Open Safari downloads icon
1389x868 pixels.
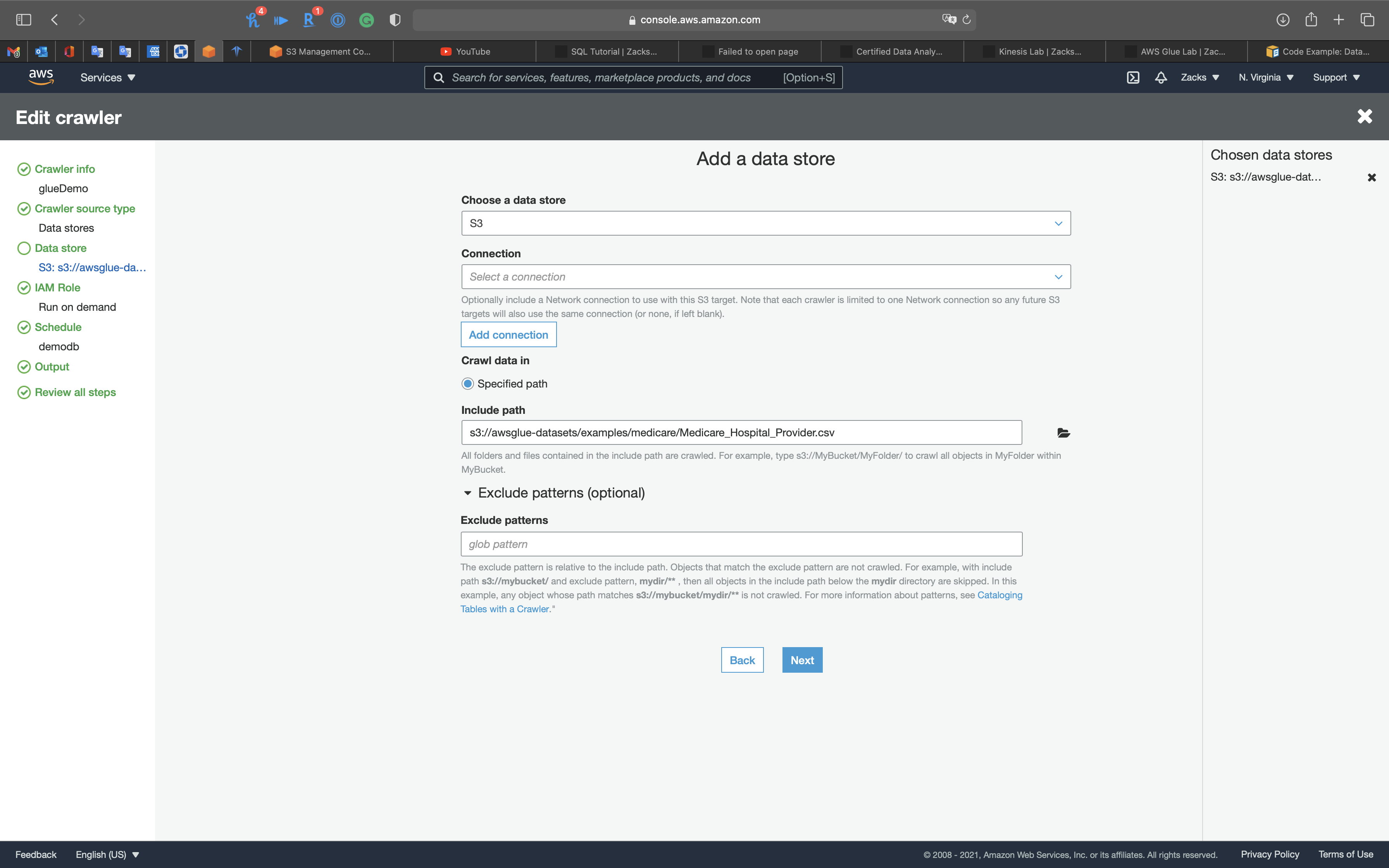click(x=1283, y=20)
